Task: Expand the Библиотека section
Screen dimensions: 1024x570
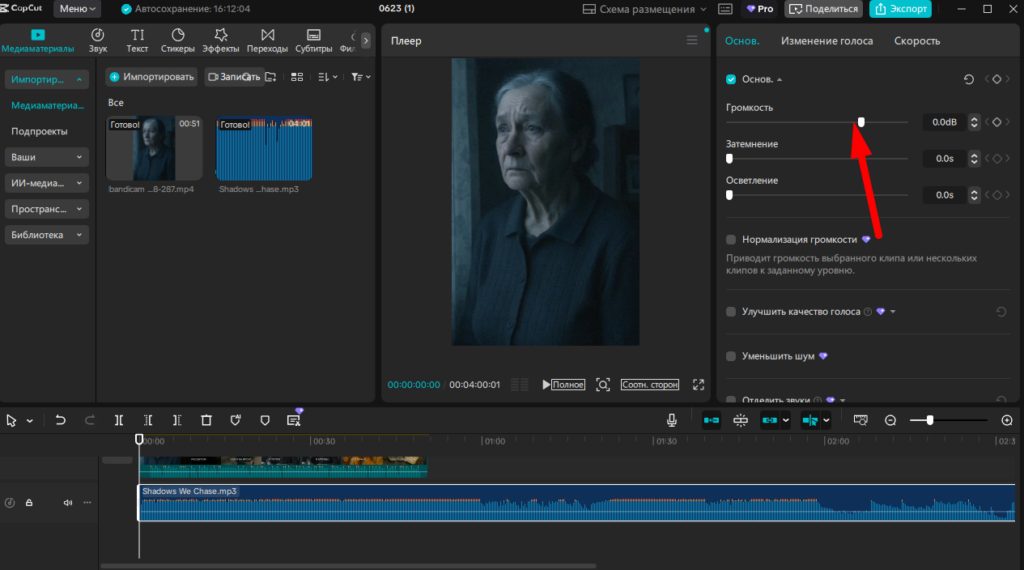Action: click(46, 235)
